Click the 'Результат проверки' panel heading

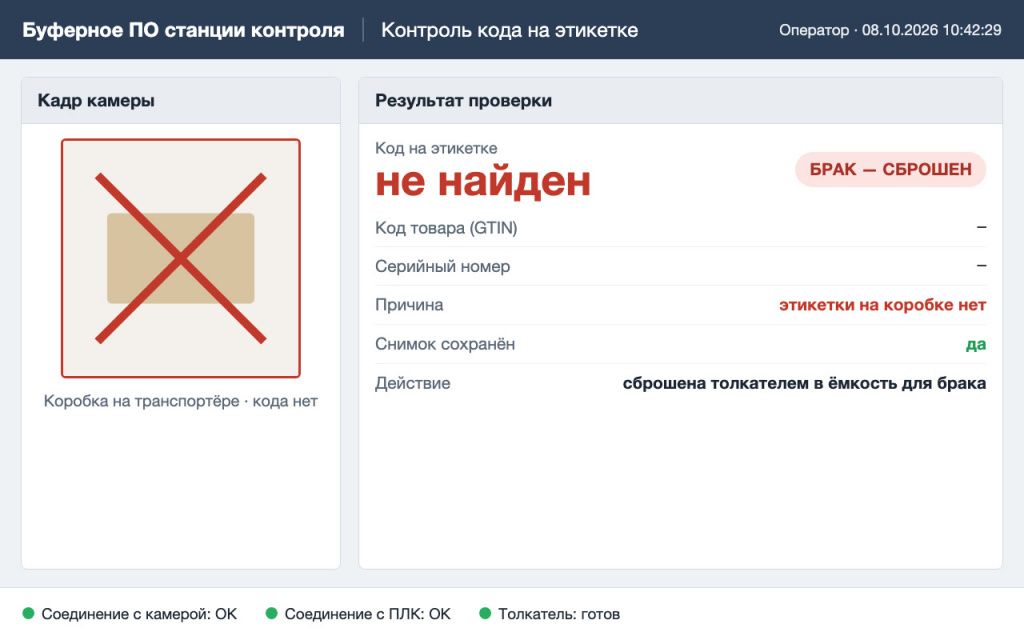(464, 101)
